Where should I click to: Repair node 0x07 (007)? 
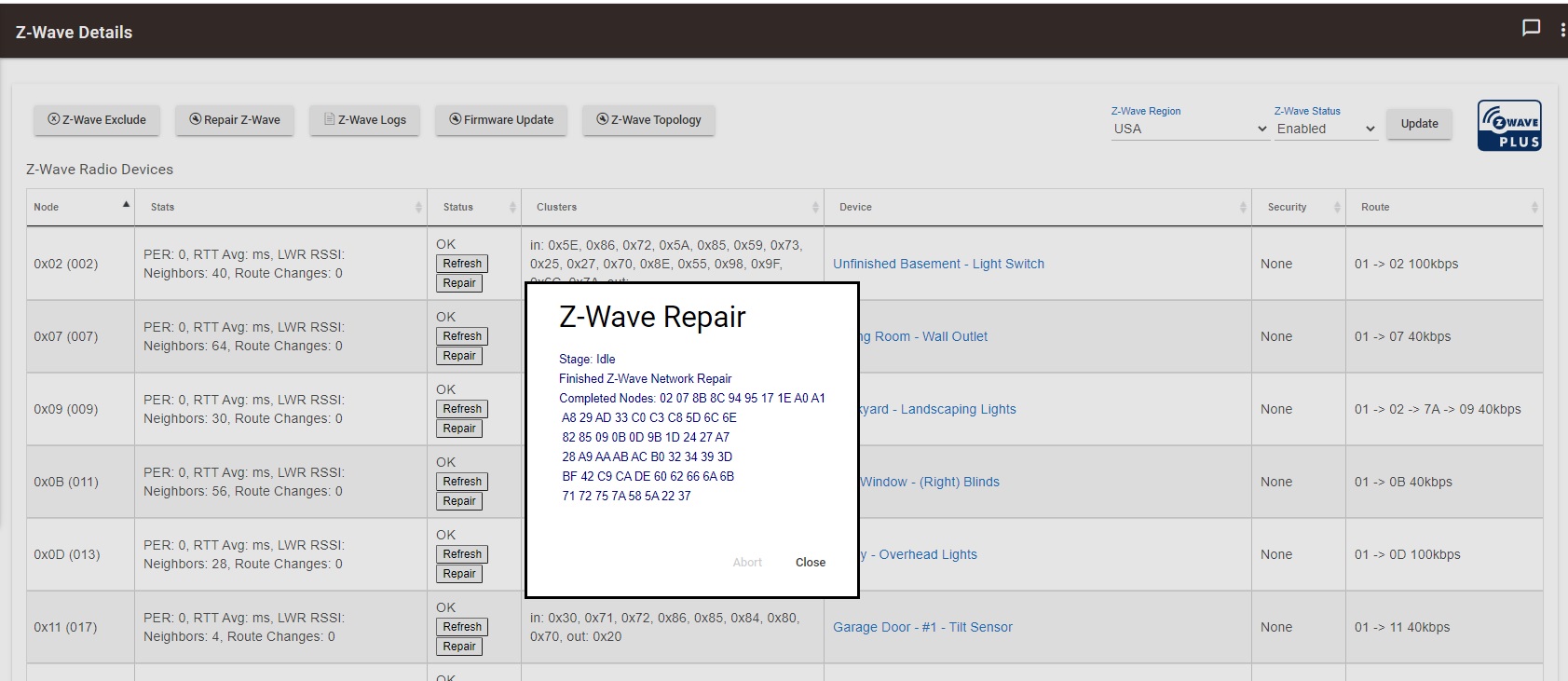pyautogui.click(x=459, y=356)
